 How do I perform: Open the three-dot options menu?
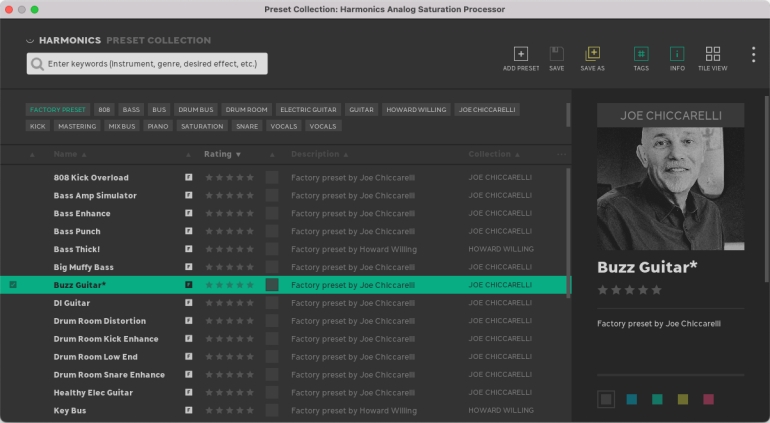[x=753, y=55]
